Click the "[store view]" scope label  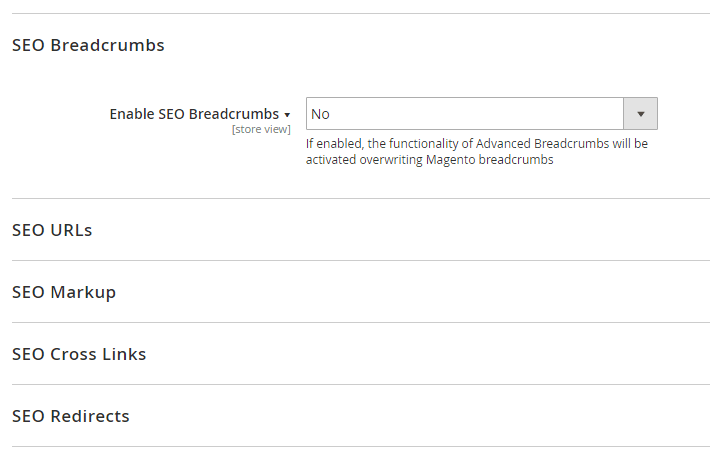click(x=261, y=129)
